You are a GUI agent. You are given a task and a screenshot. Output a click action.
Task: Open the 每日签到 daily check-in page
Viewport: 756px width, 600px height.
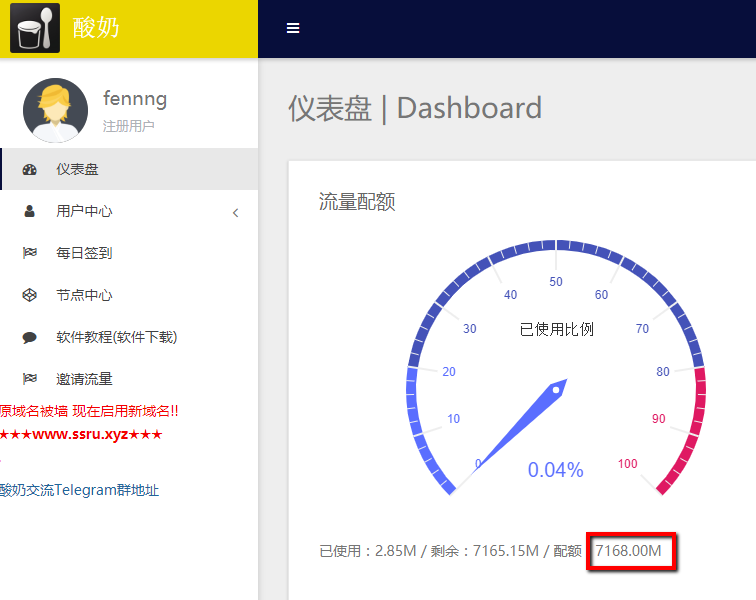pyautogui.click(x=84, y=254)
